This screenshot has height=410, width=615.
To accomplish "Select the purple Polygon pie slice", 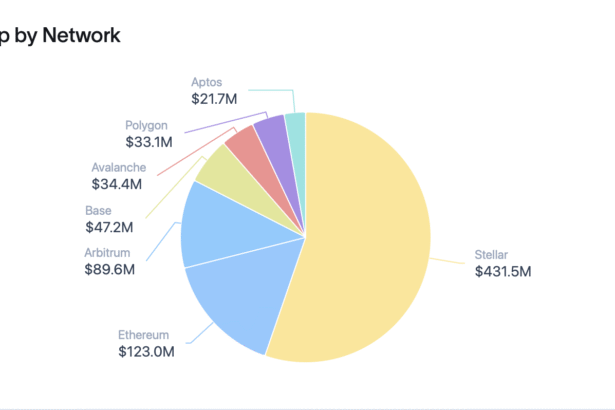I will (272, 137).
